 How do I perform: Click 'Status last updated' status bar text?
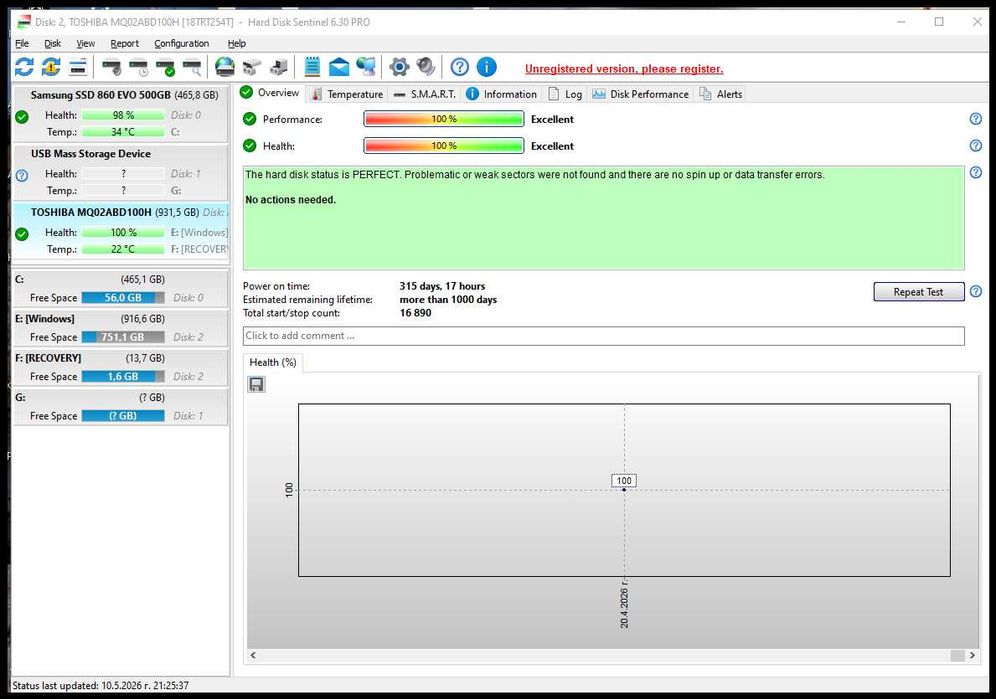(x=100, y=686)
